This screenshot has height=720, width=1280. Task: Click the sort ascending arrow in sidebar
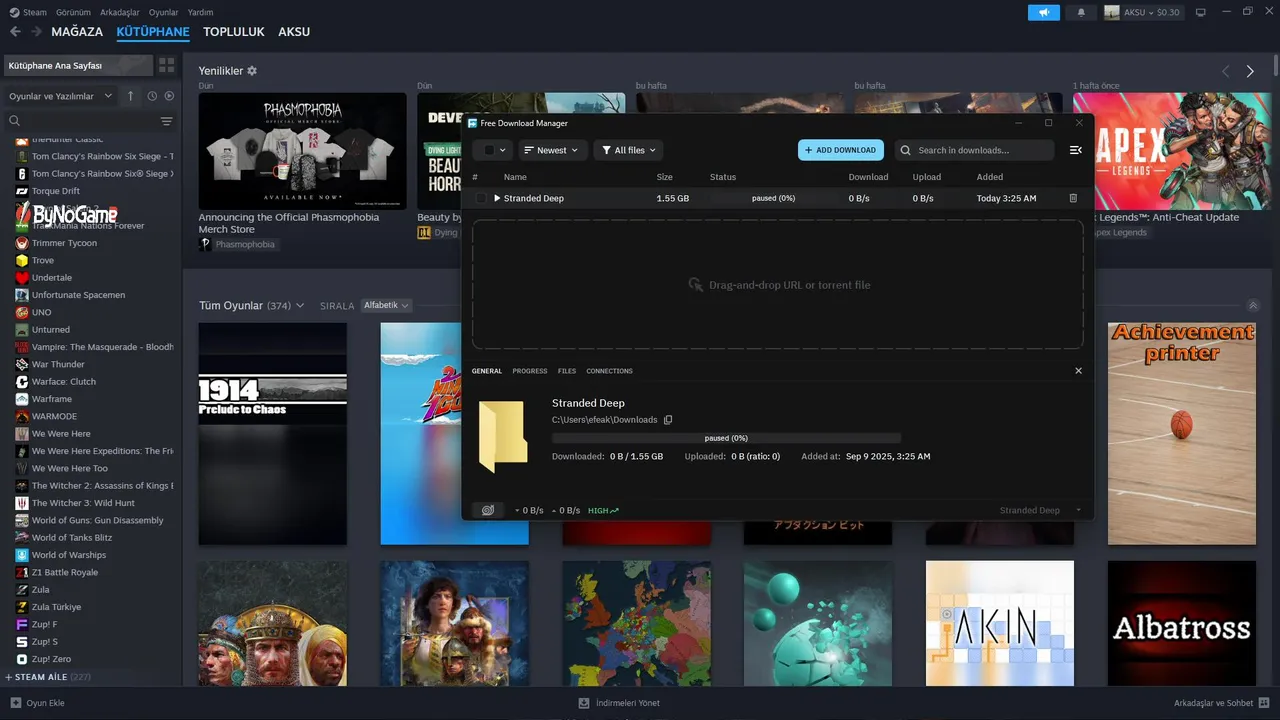click(130, 96)
